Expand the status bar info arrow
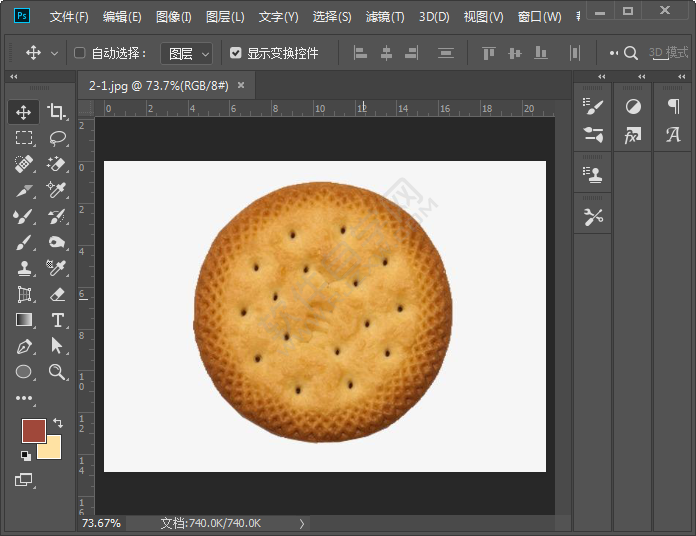 tap(302, 523)
